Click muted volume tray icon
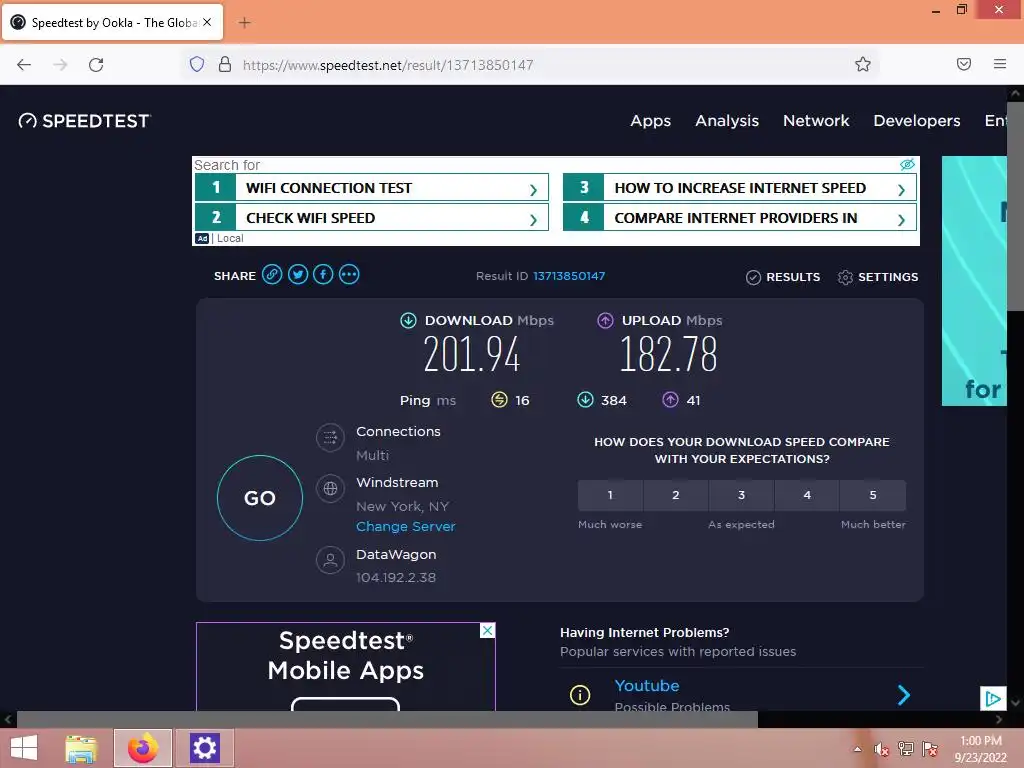Screen dimensions: 1024x768 [x=882, y=749]
